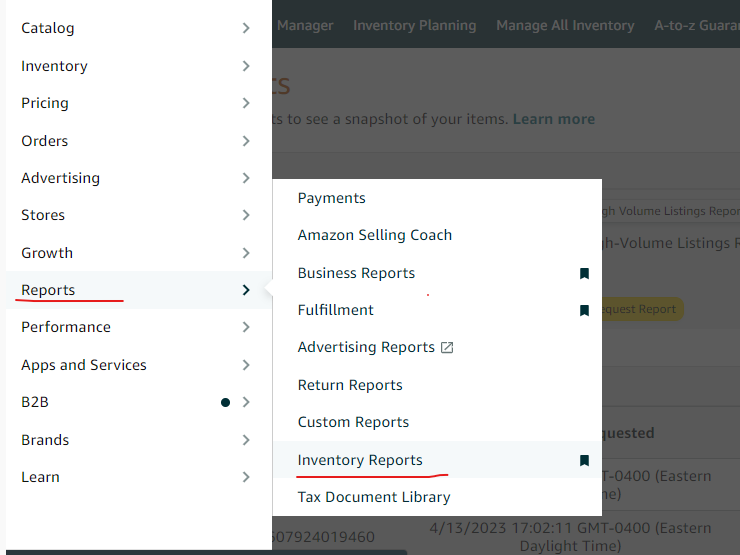This screenshot has width=740, height=555.
Task: Open the Learn menu entry
Action: [x=40, y=477]
